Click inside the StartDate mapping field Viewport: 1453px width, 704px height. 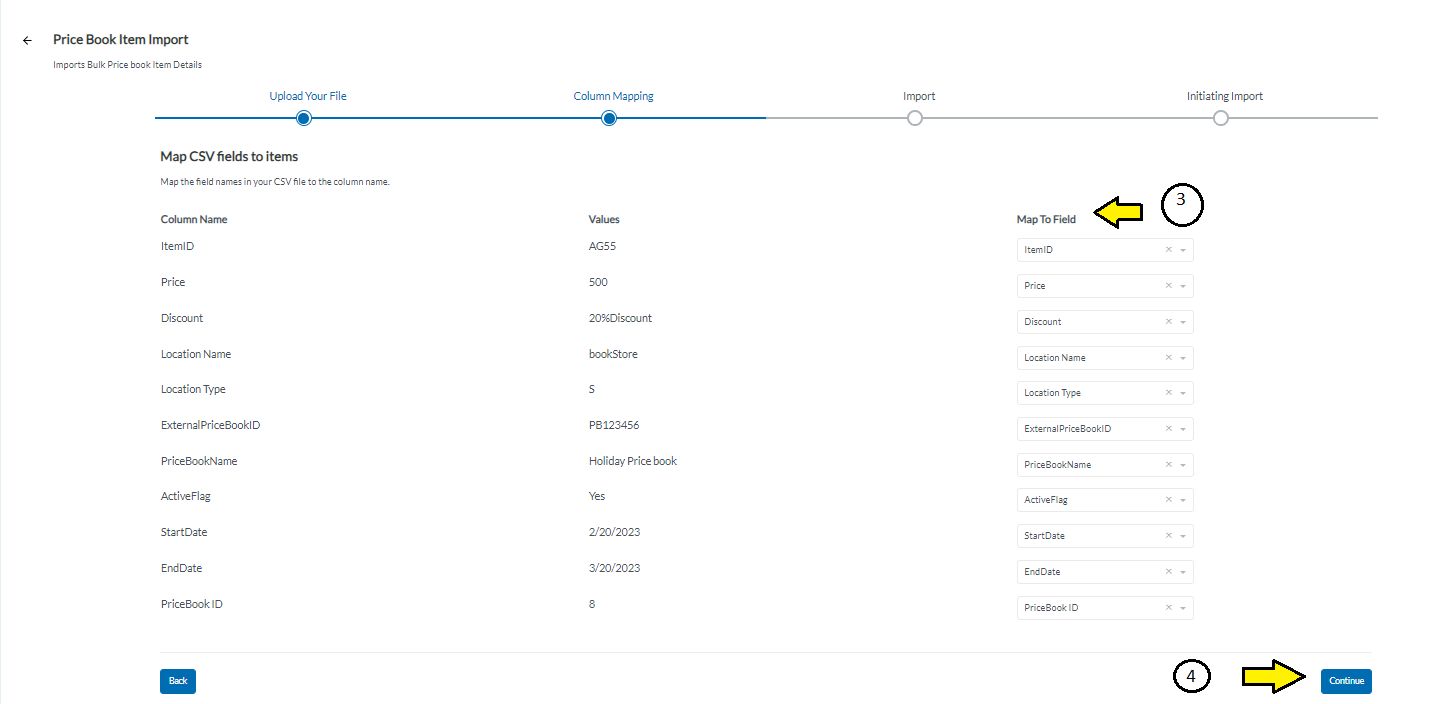click(1105, 536)
